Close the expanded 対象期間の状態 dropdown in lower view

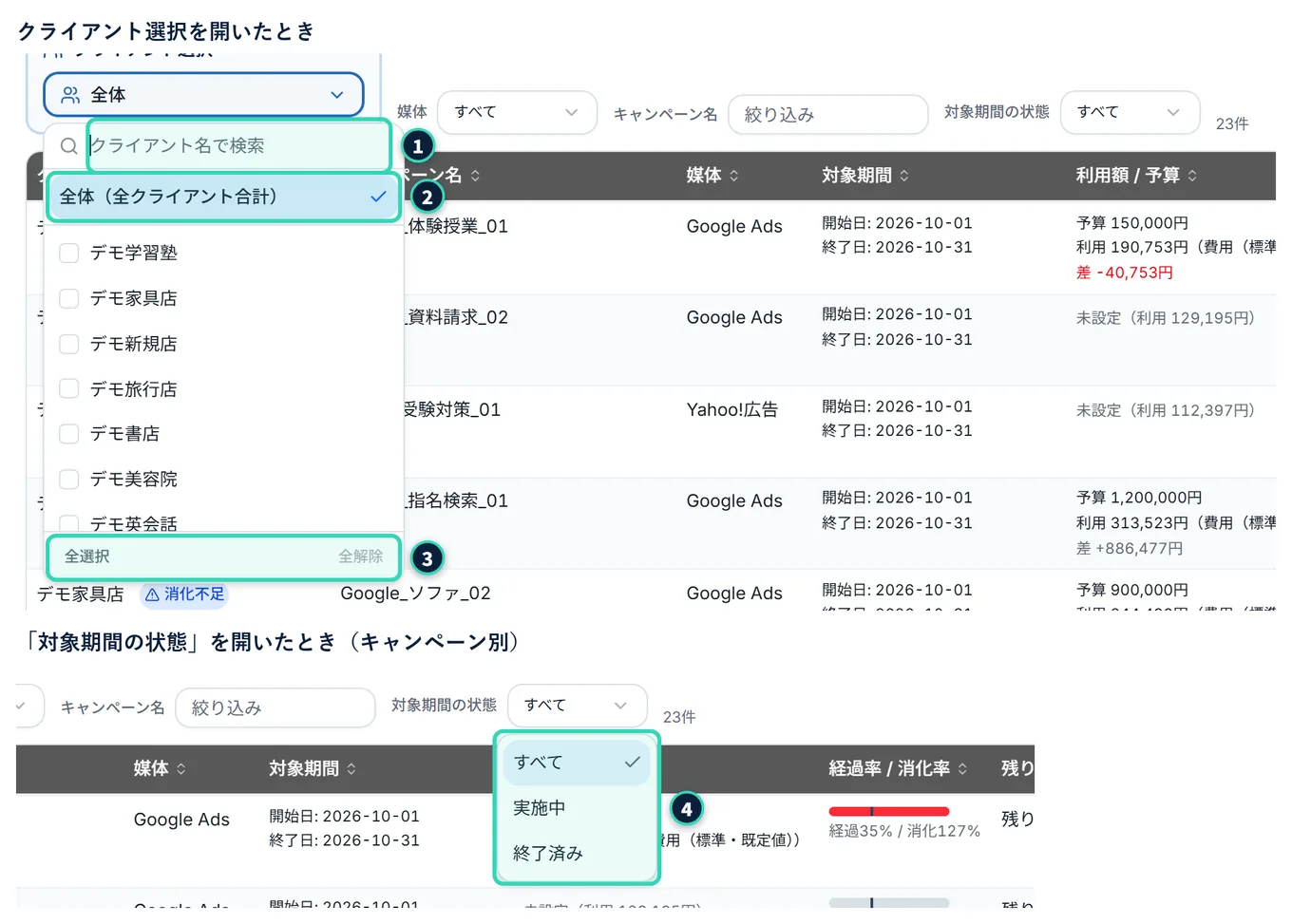click(x=577, y=706)
